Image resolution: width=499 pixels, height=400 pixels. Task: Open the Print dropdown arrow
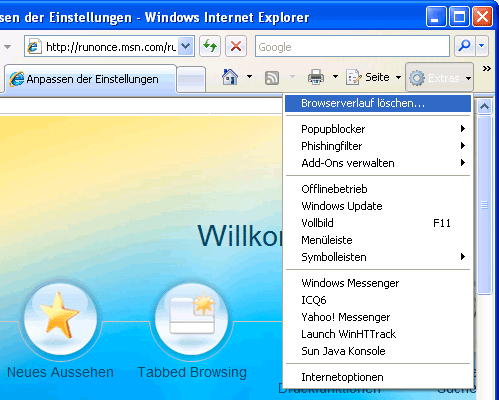click(x=335, y=77)
